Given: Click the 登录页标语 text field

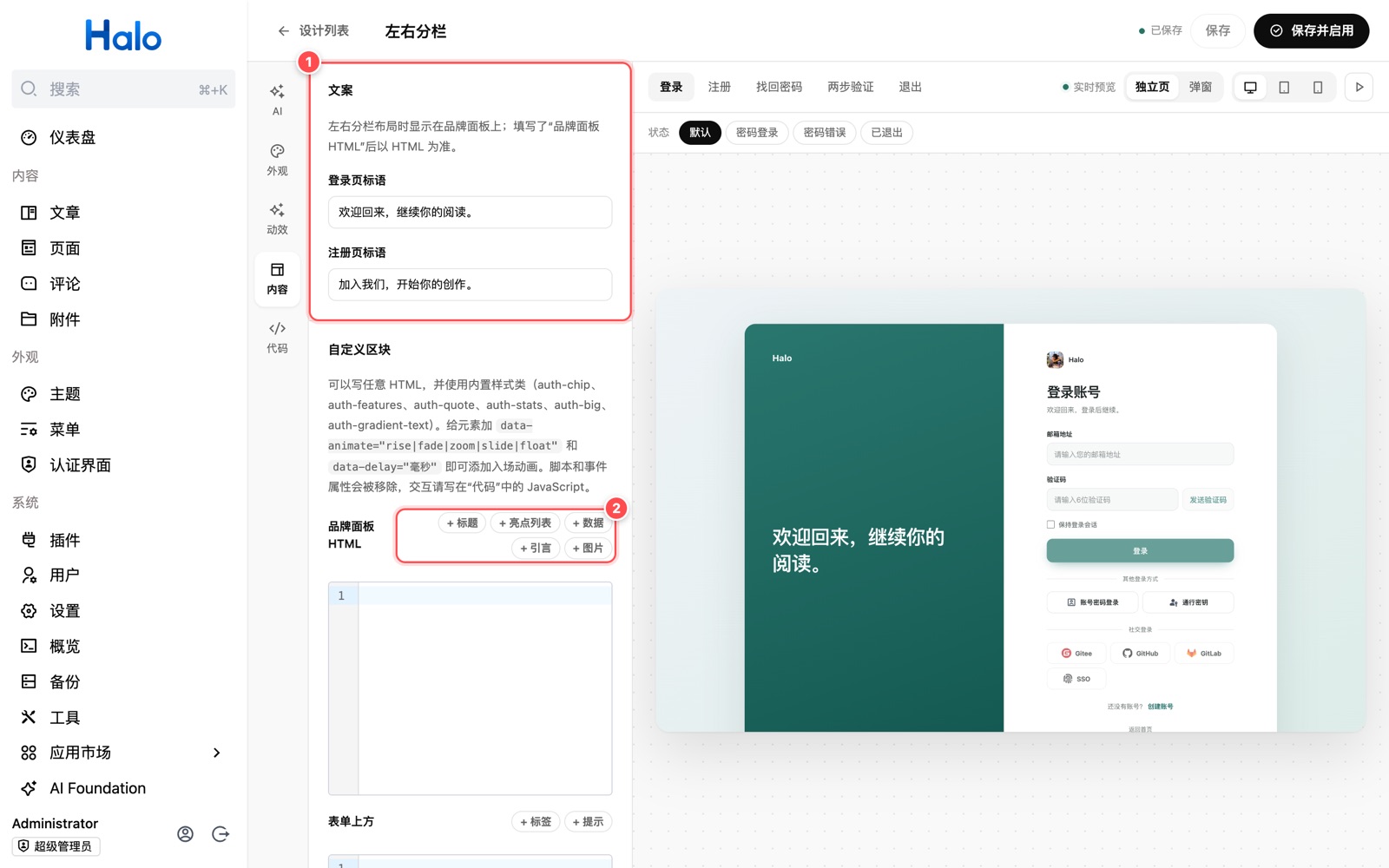Looking at the screenshot, I should (x=470, y=212).
